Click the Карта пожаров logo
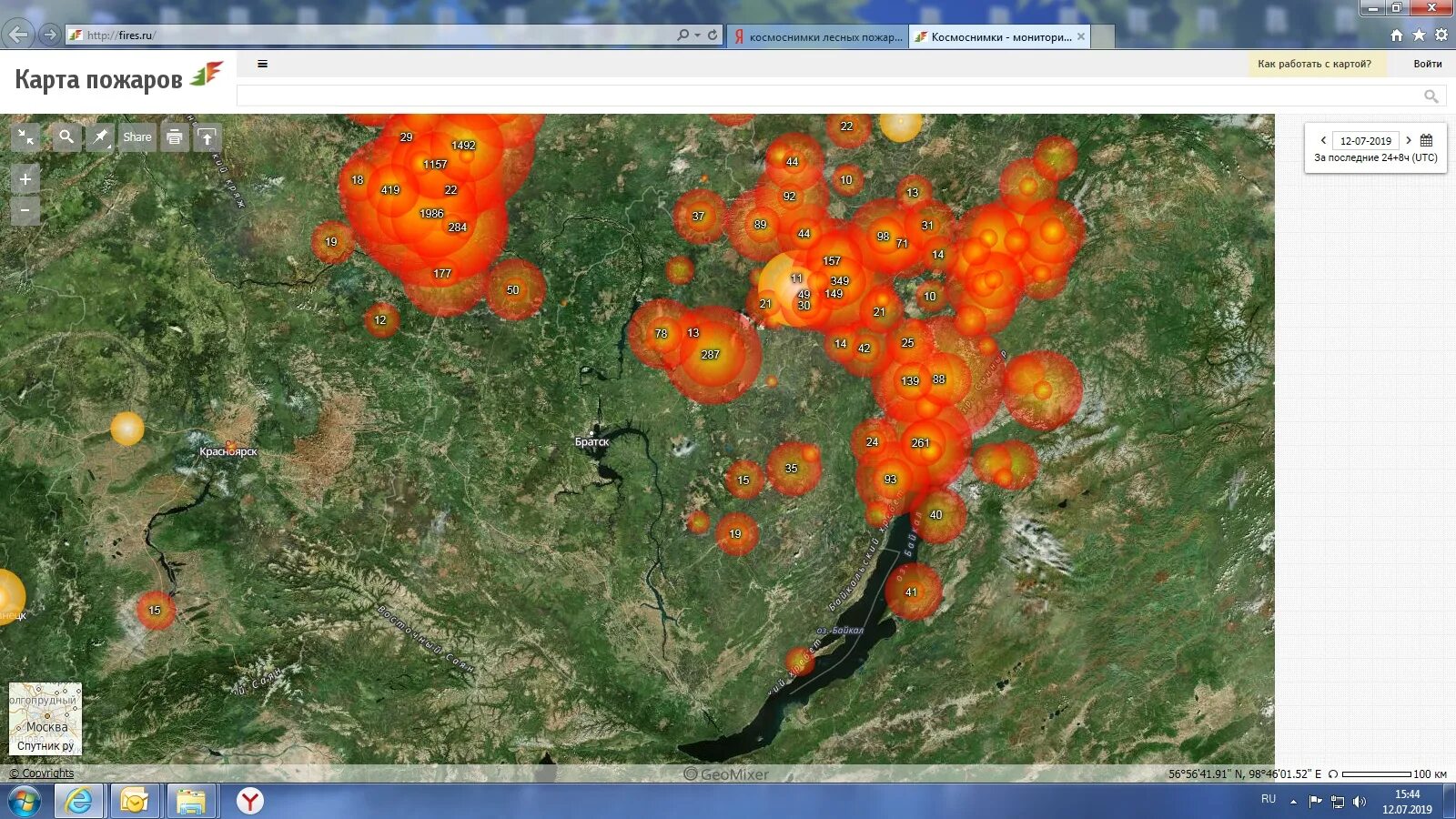The image size is (1456, 819). click(x=118, y=78)
